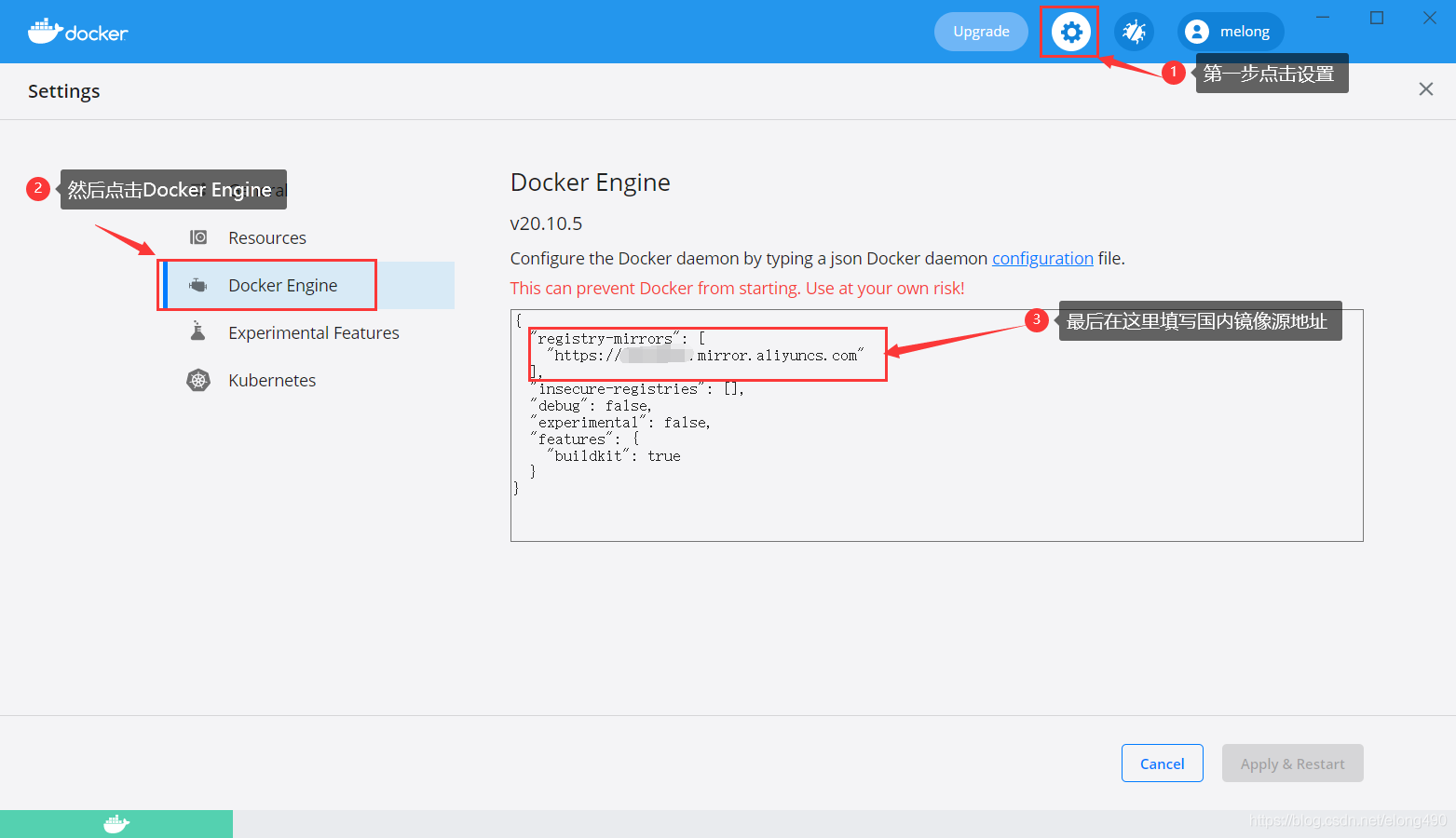Click the "debug": false line
1456x838 pixels.
tap(592, 406)
